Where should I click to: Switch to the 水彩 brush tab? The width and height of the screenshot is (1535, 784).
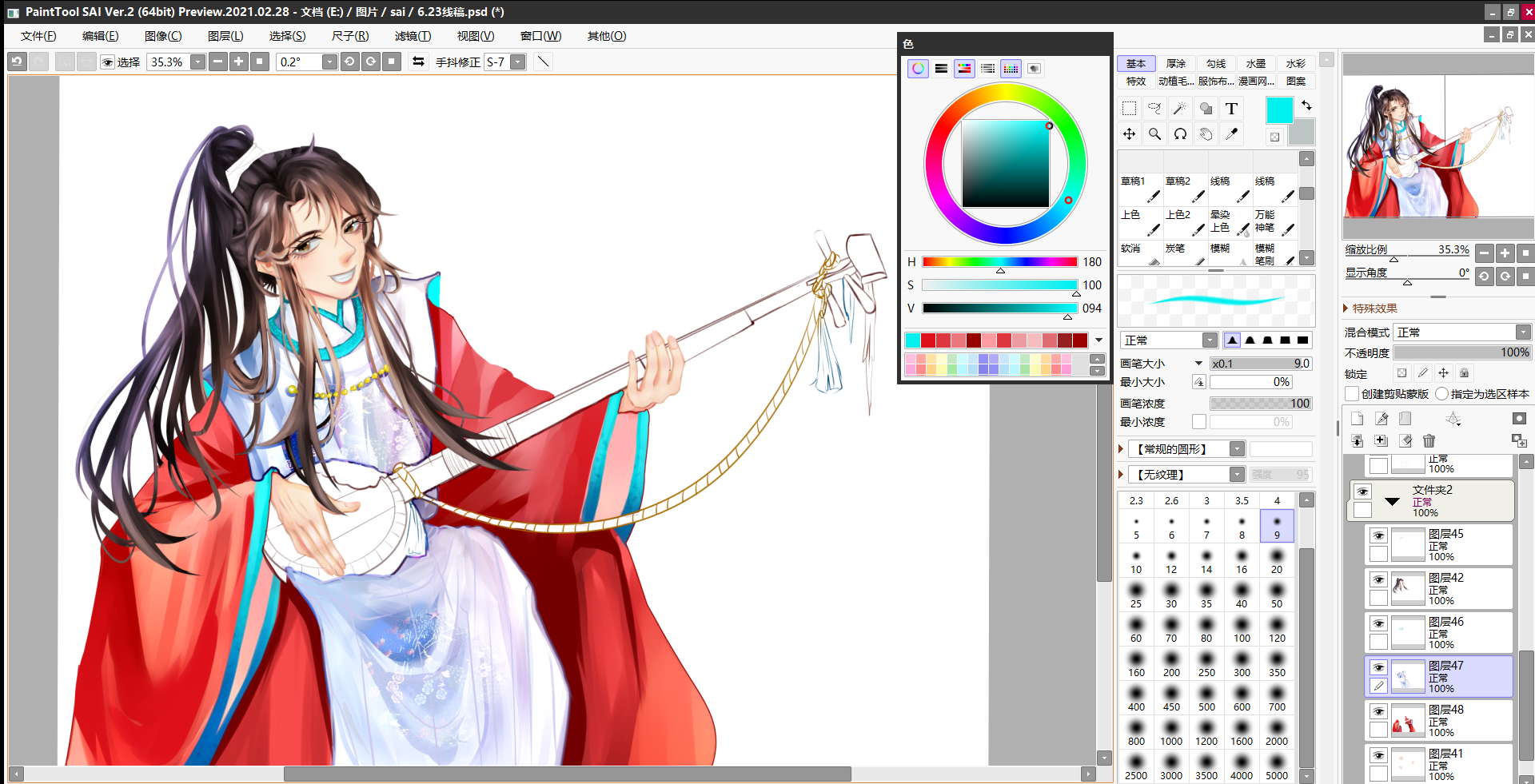click(x=1296, y=63)
